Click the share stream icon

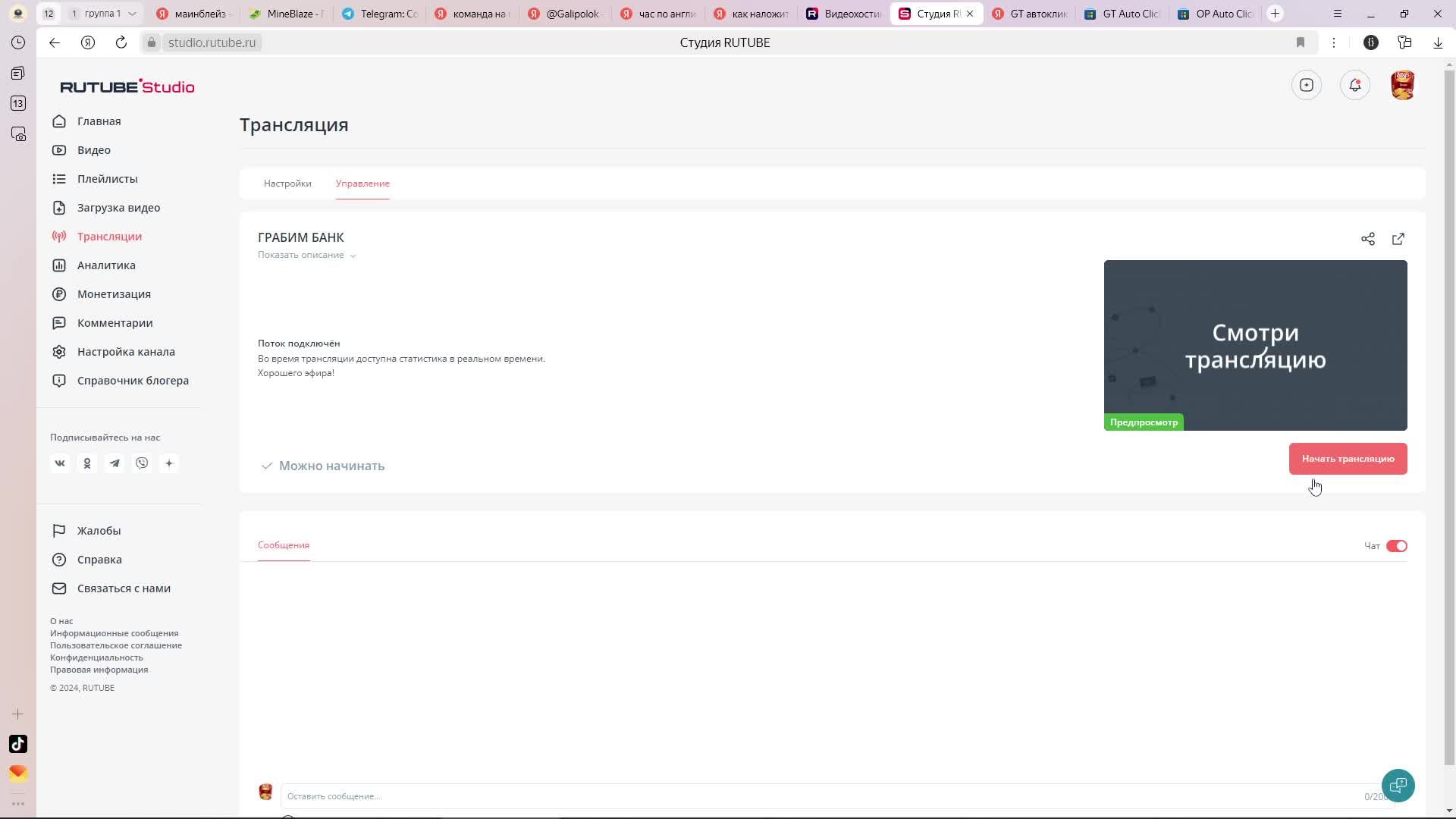1367,240
